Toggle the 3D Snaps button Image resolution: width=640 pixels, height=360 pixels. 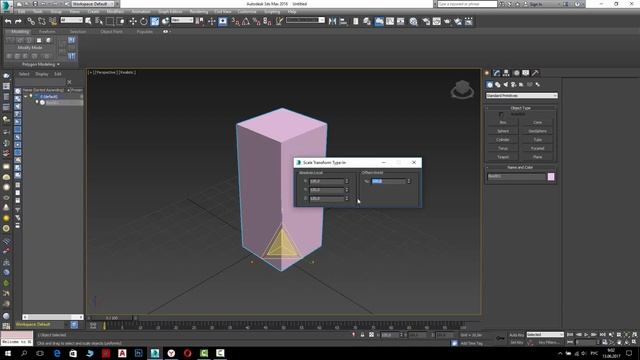235,21
